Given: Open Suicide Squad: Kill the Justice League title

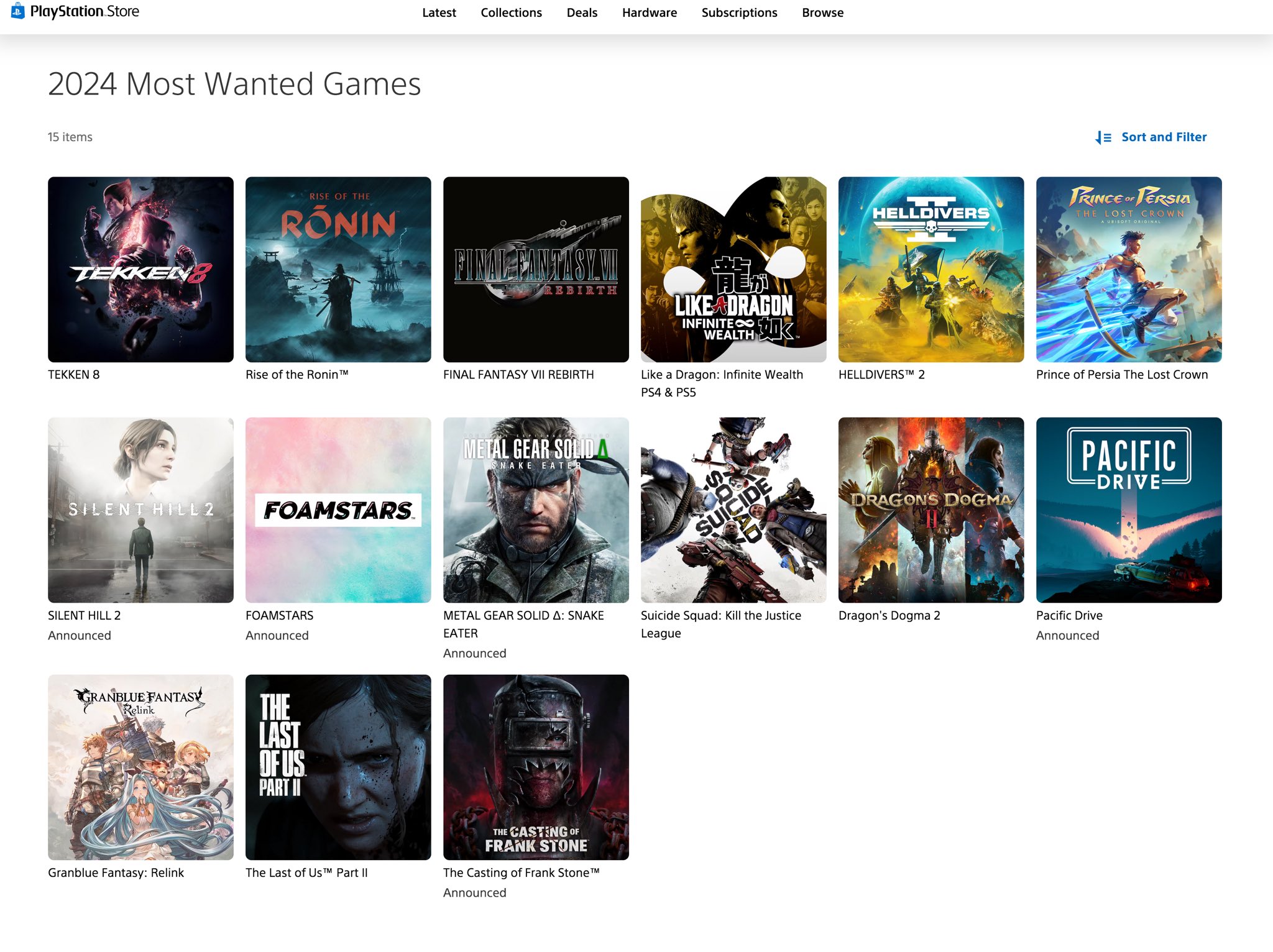Looking at the screenshot, I should tap(721, 624).
